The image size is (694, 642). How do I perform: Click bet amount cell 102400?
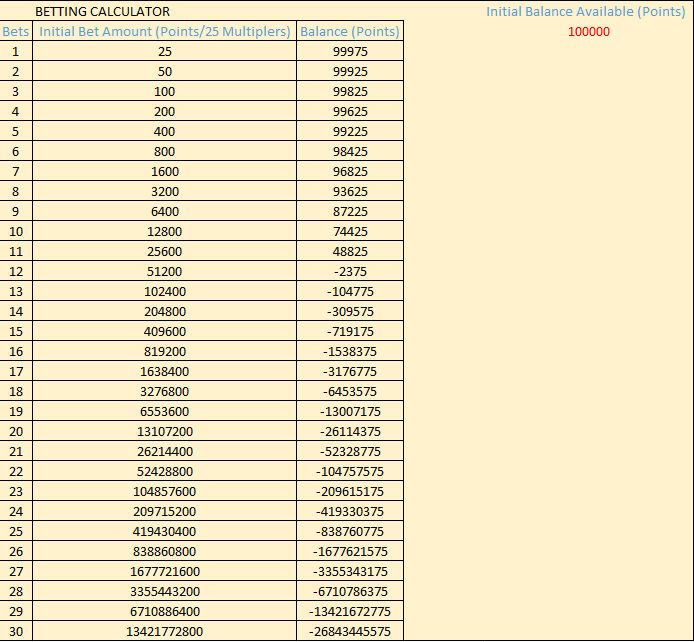point(165,291)
